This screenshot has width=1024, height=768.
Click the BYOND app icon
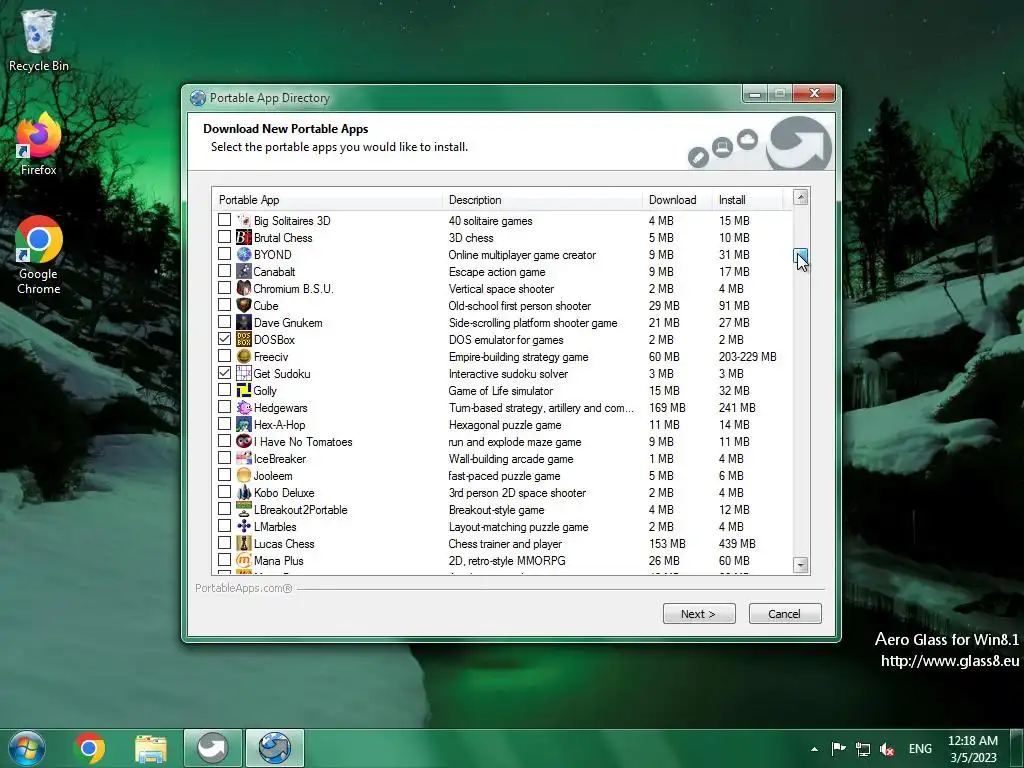tap(244, 255)
